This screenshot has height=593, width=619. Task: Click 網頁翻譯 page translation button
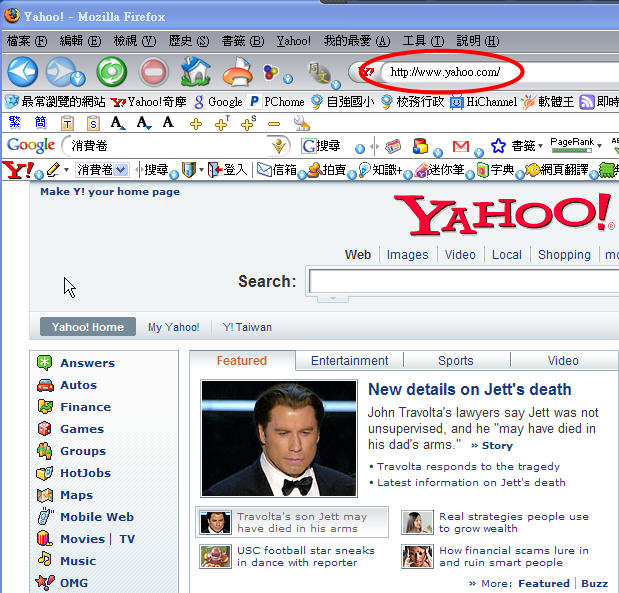(x=557, y=170)
